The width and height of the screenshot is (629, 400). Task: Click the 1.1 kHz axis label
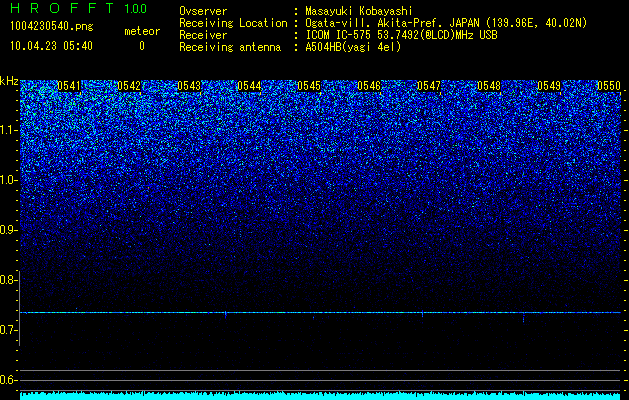pos(8,130)
